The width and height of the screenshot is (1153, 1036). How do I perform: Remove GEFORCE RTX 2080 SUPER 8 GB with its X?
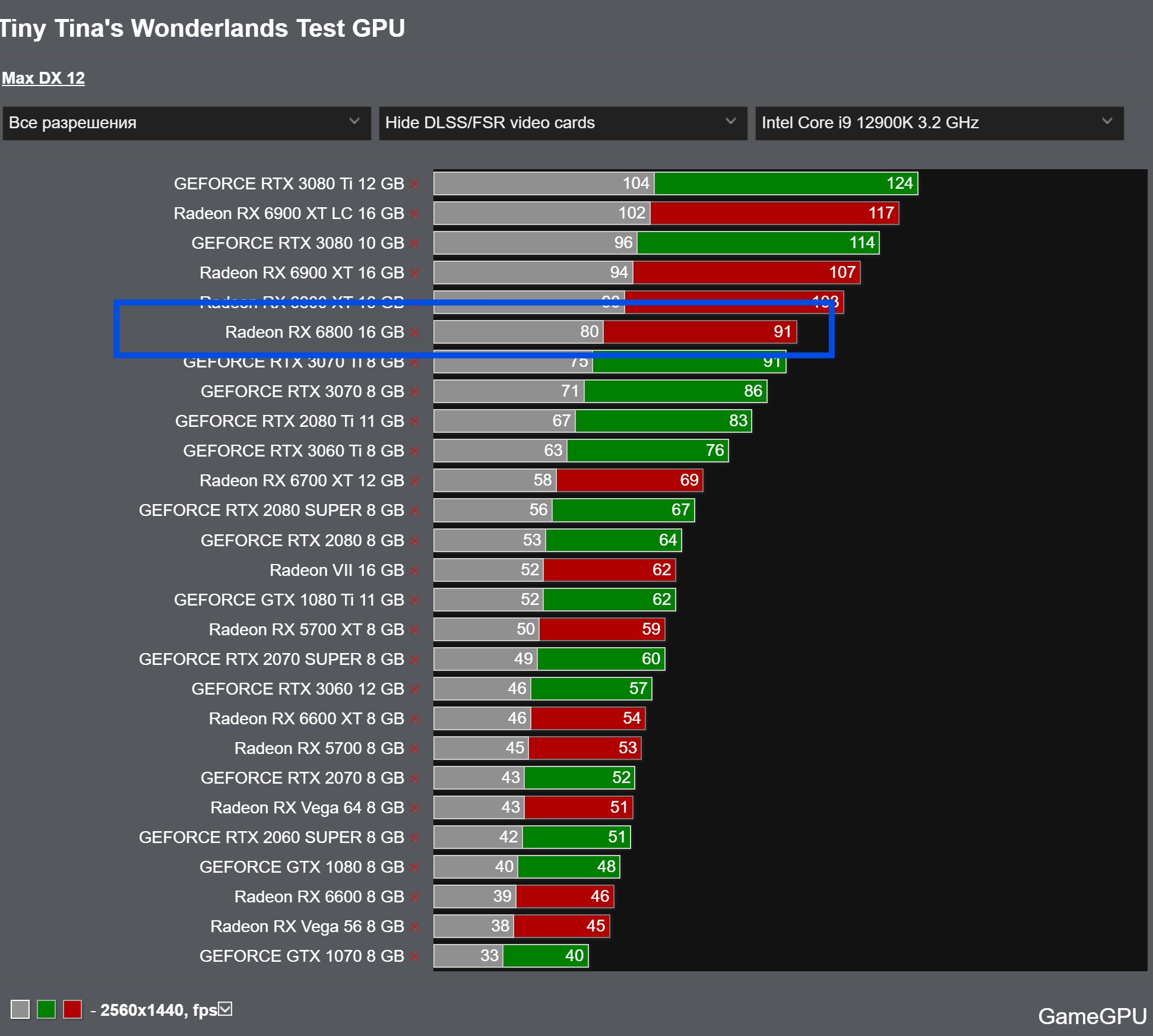click(x=414, y=511)
